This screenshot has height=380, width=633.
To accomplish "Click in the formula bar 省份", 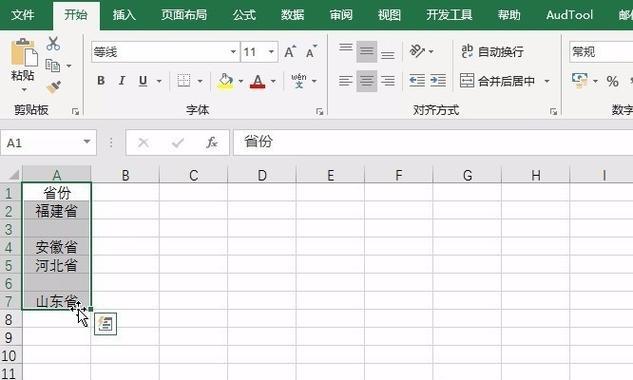I will click(x=433, y=142).
